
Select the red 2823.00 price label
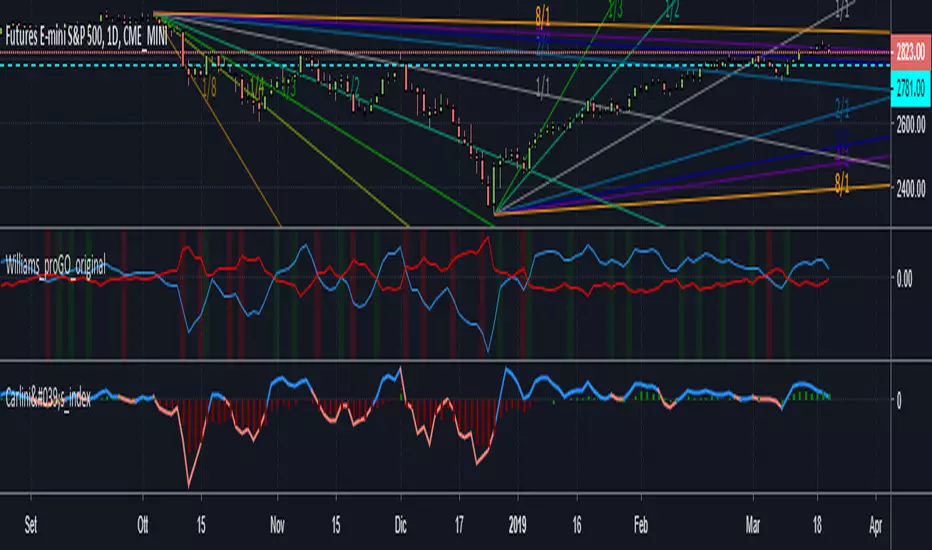coord(910,52)
